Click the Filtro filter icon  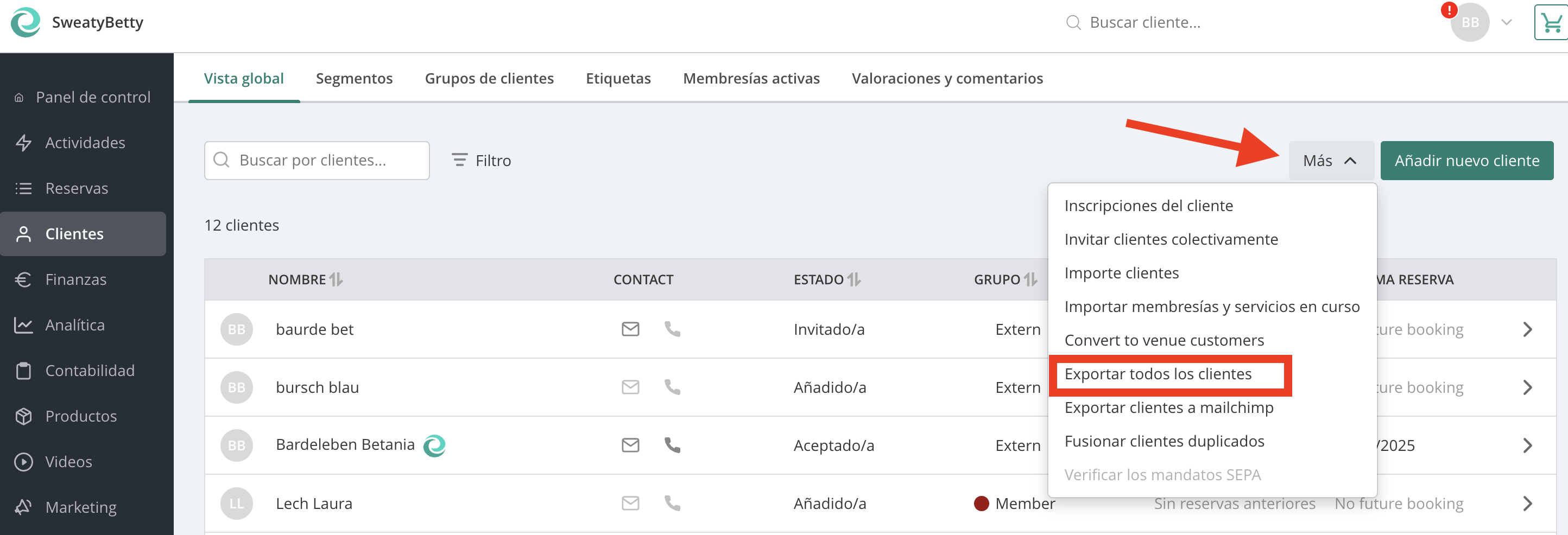click(x=459, y=160)
